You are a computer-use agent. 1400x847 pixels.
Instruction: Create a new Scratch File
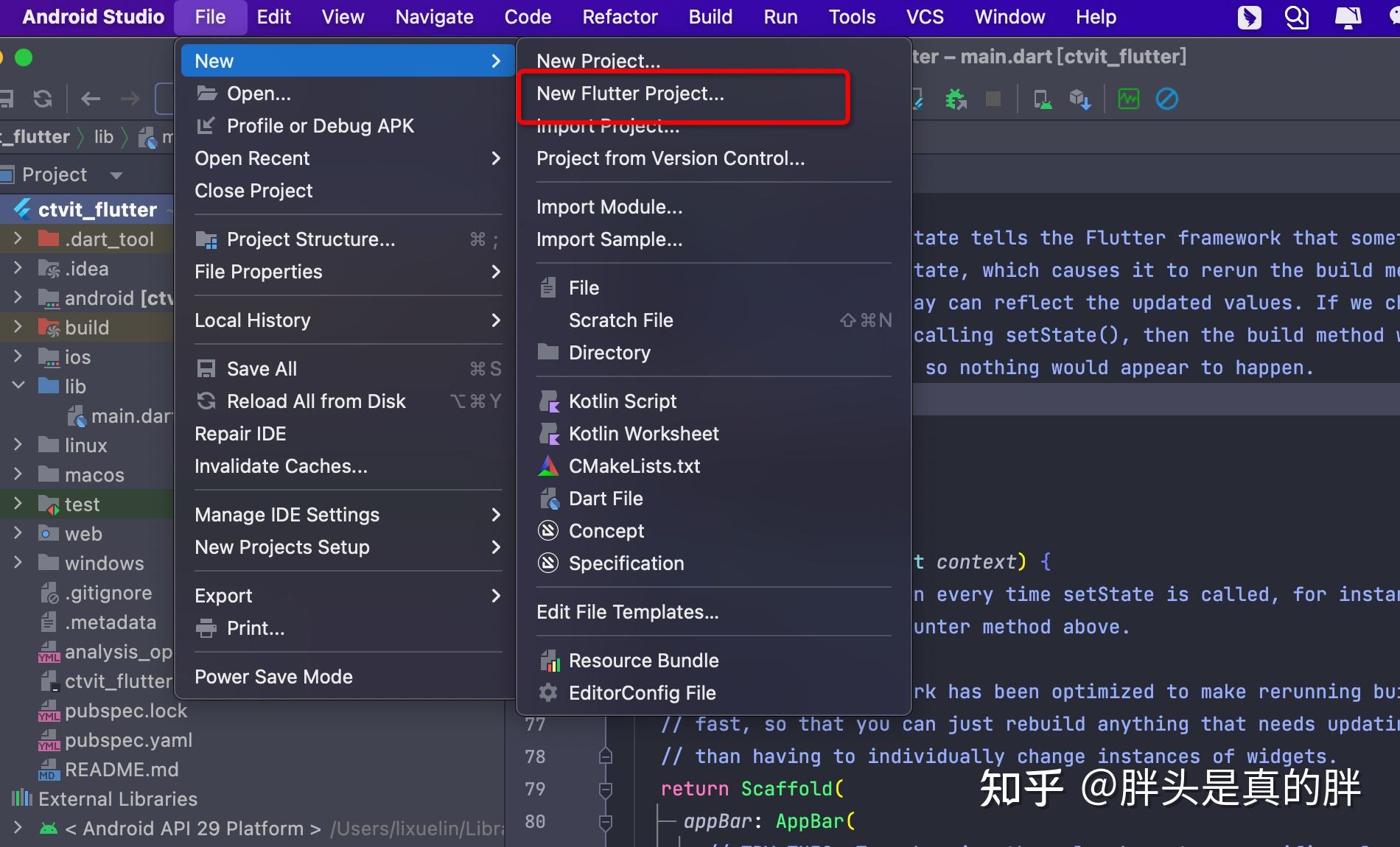(714, 320)
